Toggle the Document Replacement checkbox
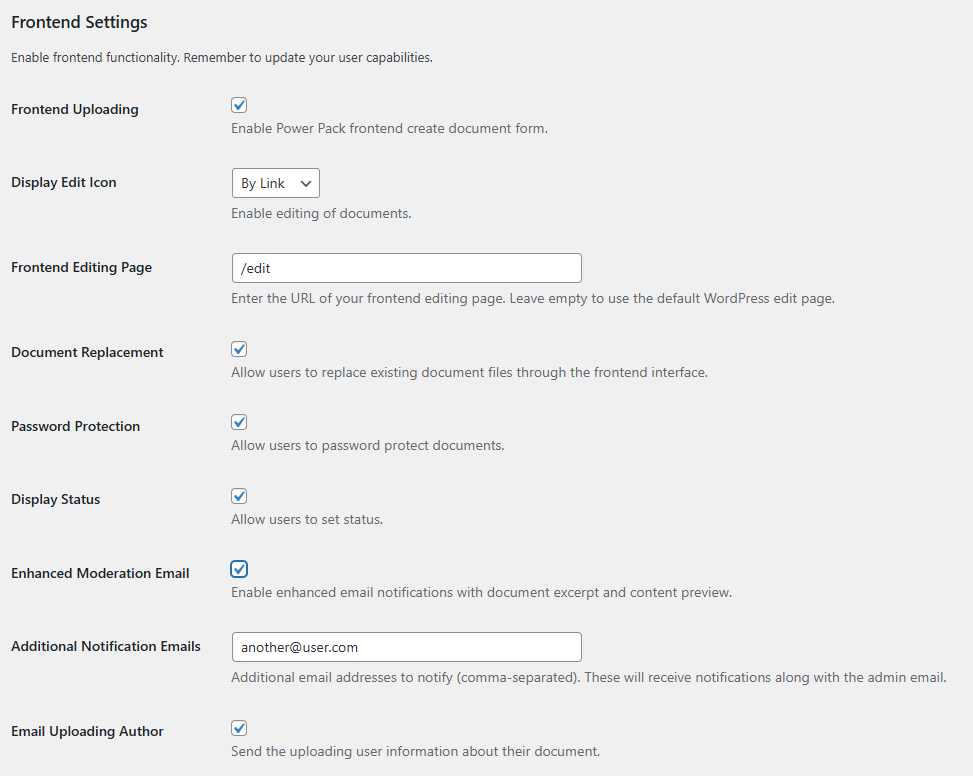The height and width of the screenshot is (776, 973). coord(239,349)
